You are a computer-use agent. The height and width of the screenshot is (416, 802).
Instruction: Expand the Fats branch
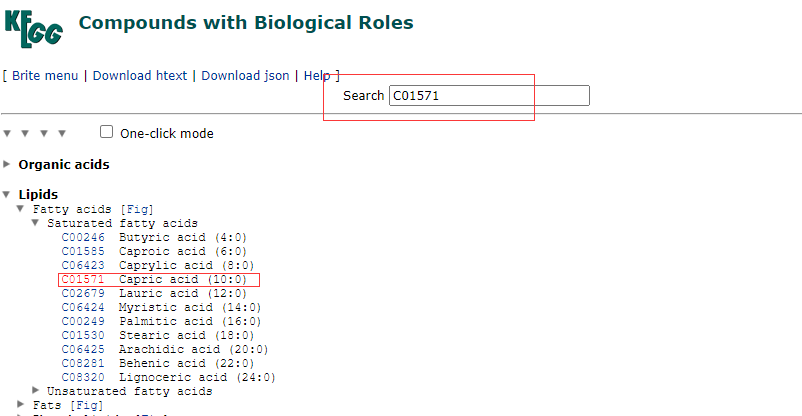pos(22,405)
